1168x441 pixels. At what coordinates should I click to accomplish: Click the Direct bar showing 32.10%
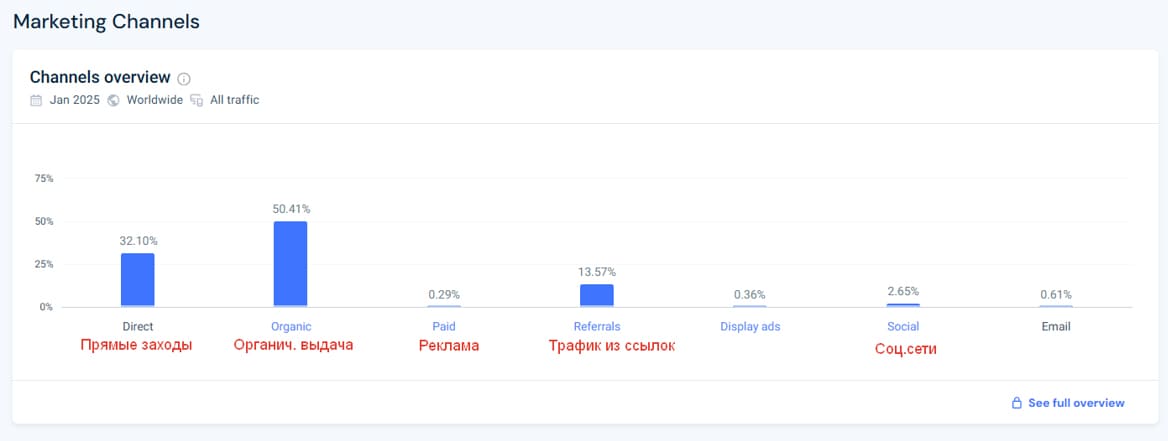pos(138,279)
